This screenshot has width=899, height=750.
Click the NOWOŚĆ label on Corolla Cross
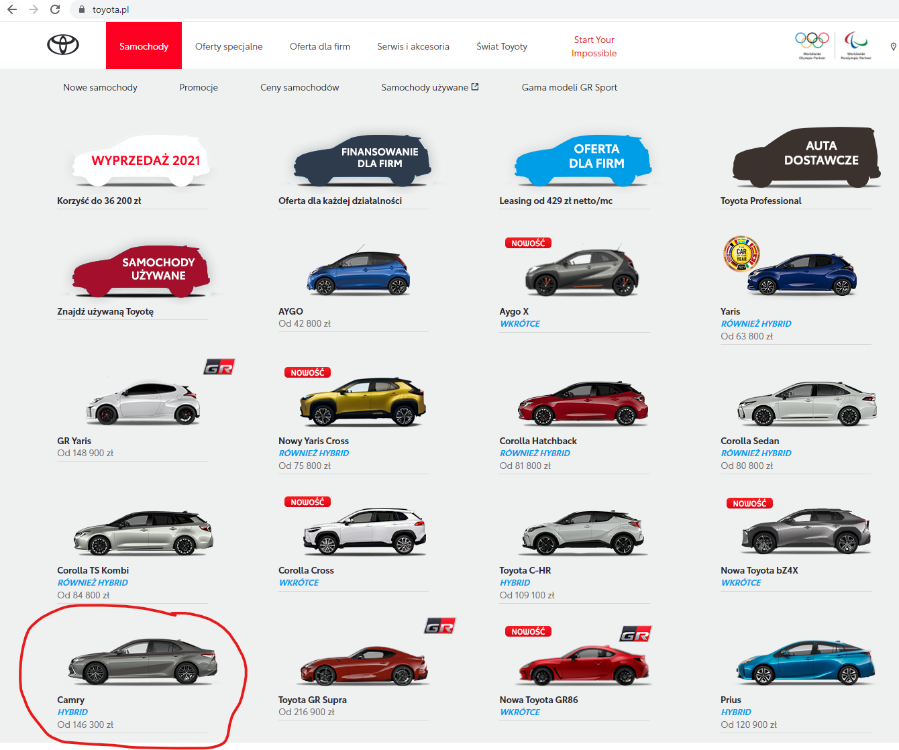click(307, 502)
